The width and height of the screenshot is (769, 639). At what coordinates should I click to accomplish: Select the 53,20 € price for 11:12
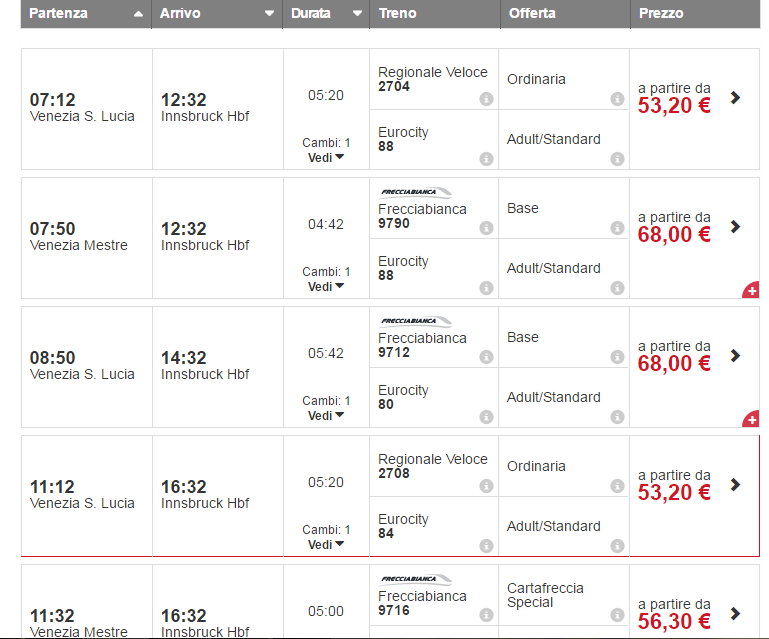(x=674, y=492)
